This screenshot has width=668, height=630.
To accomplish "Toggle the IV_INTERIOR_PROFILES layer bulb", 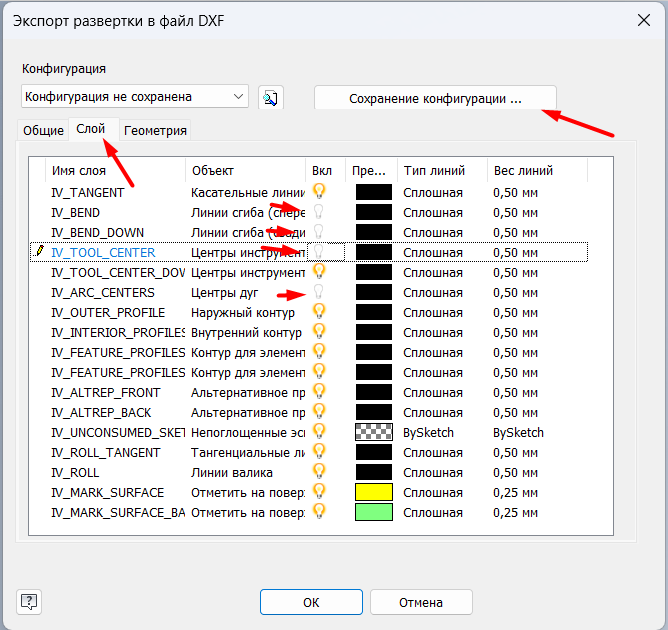I will [x=319, y=331].
